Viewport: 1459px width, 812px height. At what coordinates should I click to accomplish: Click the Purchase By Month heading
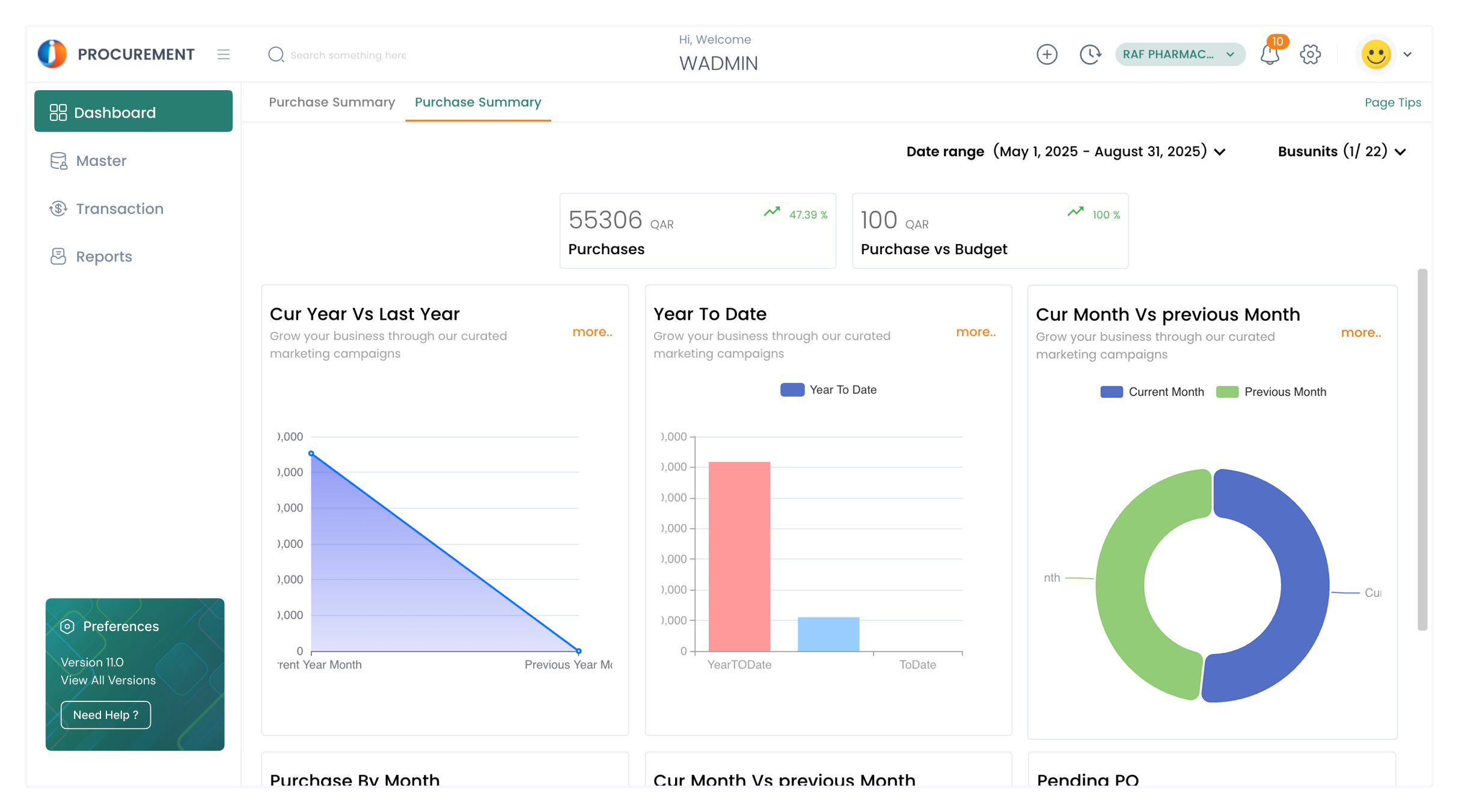click(355, 780)
